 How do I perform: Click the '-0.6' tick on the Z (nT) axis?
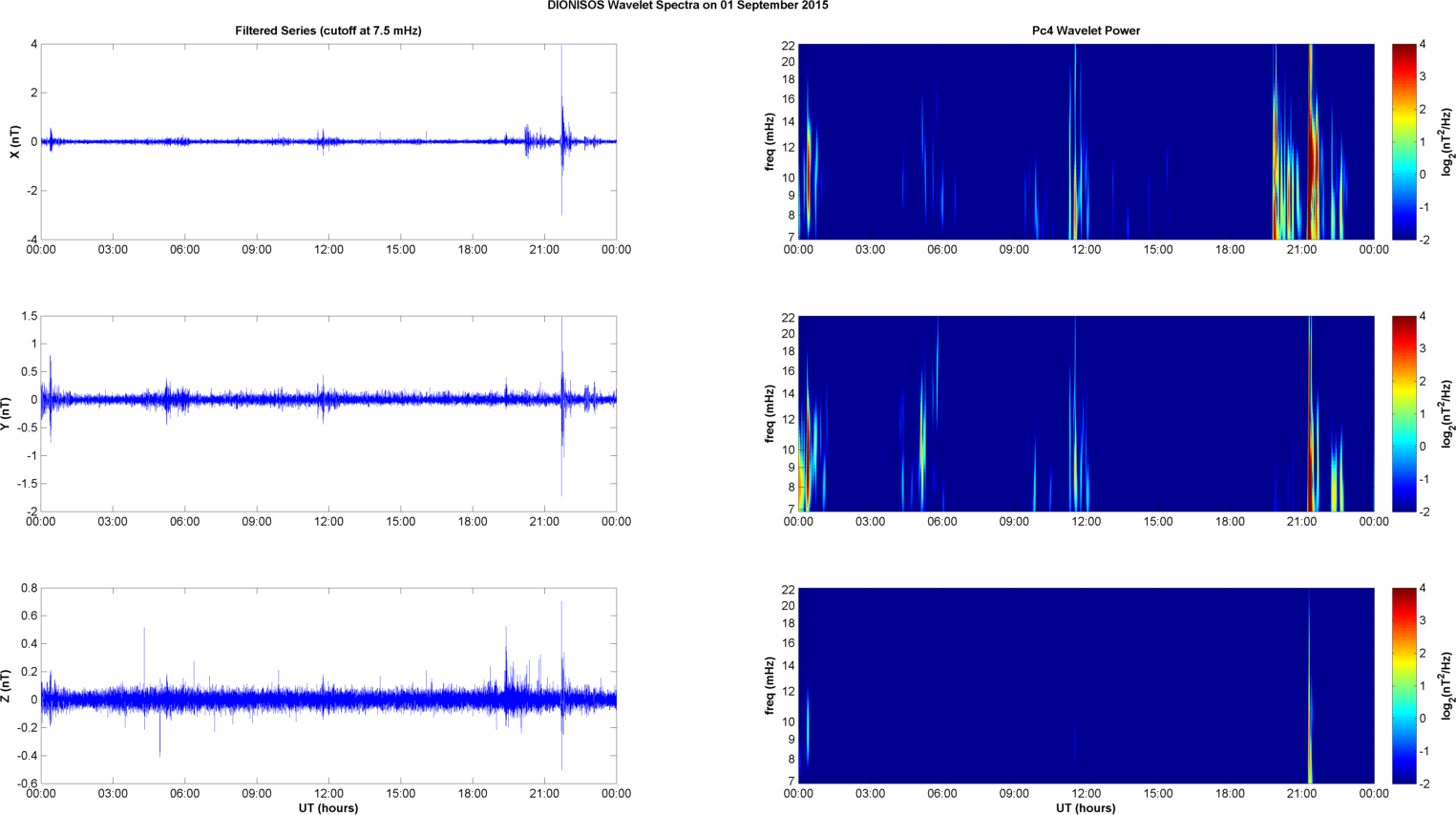(x=26, y=784)
